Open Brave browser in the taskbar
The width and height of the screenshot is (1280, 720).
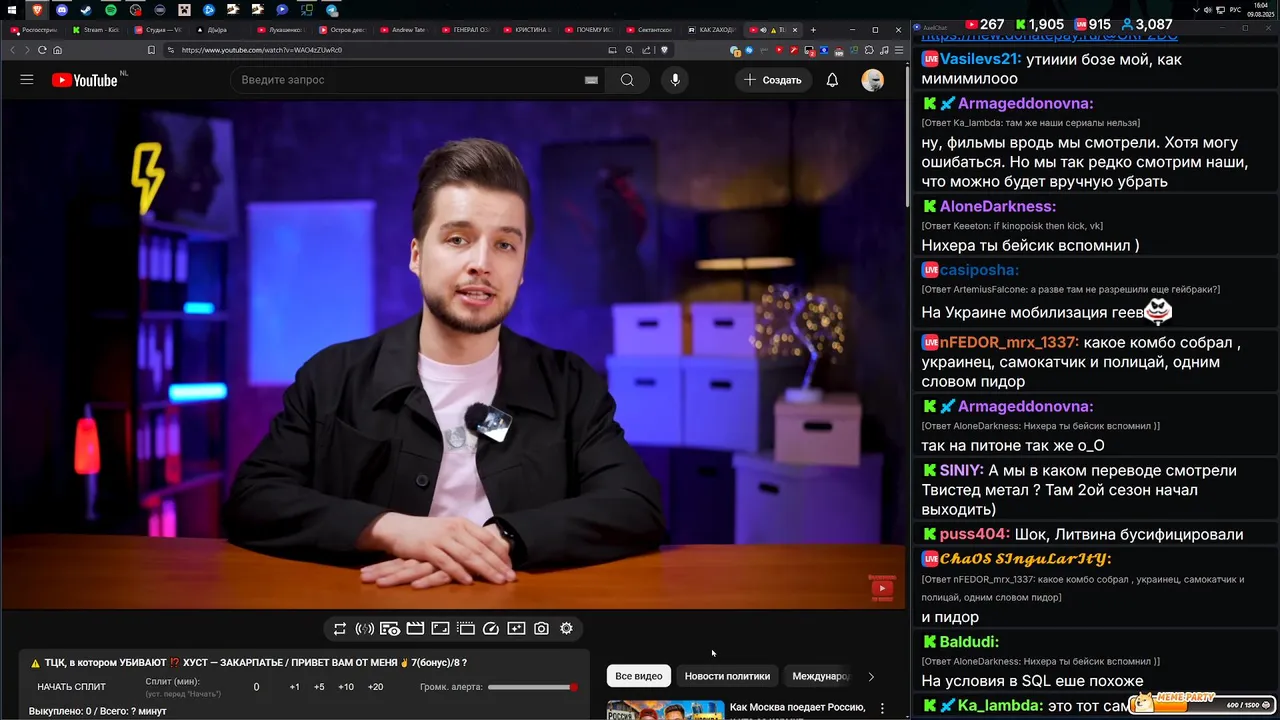tap(37, 10)
